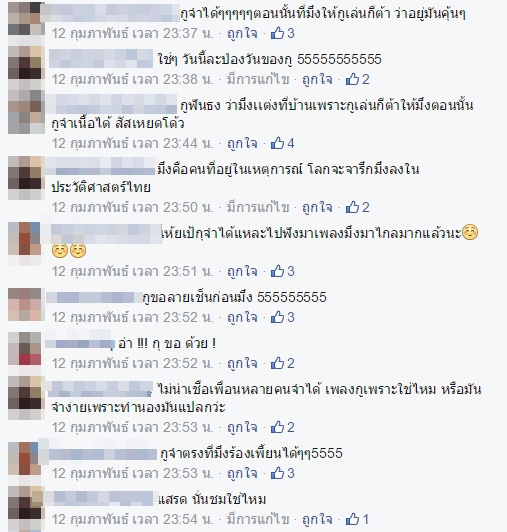This screenshot has width=507, height=532.
Task: Click thumbs-up icon on 23:54 comment
Action: [x=352, y=519]
